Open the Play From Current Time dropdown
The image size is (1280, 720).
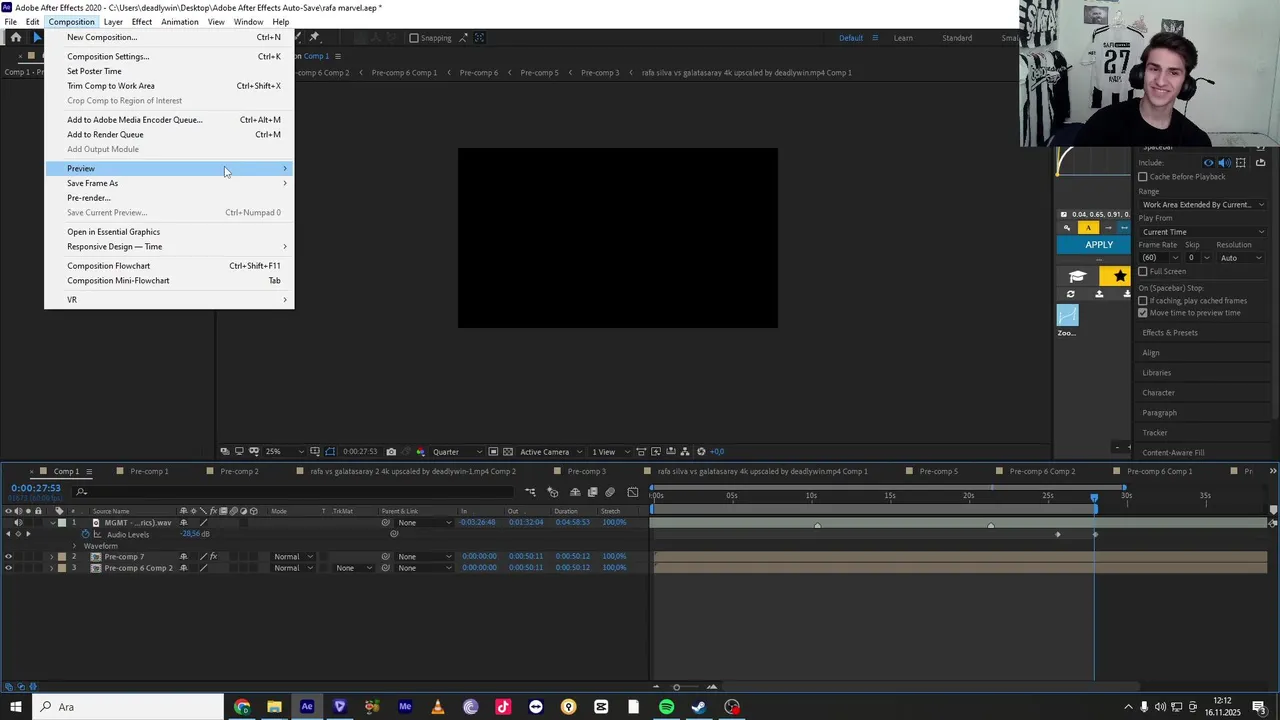[1202, 232]
